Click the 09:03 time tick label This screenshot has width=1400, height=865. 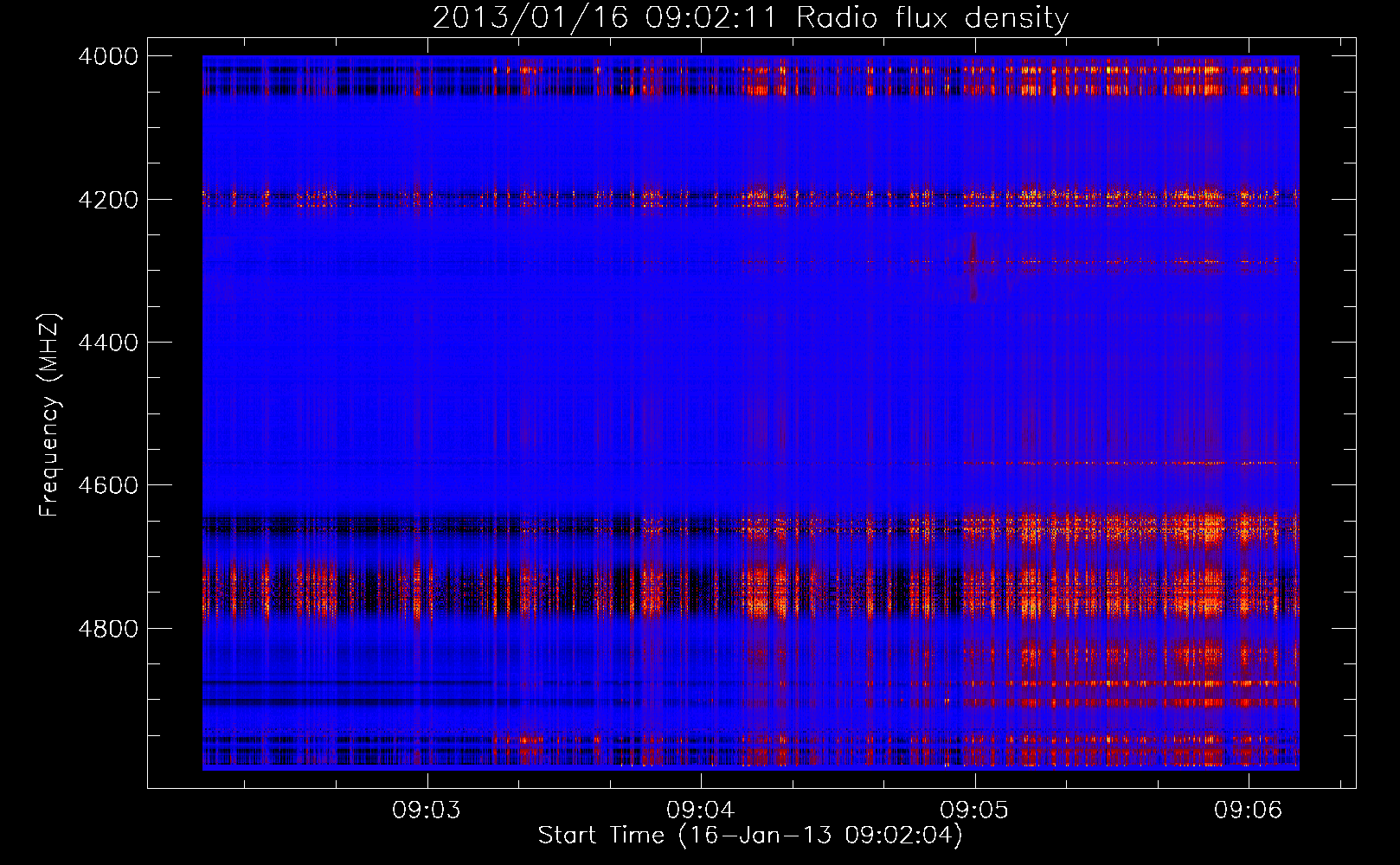(427, 811)
